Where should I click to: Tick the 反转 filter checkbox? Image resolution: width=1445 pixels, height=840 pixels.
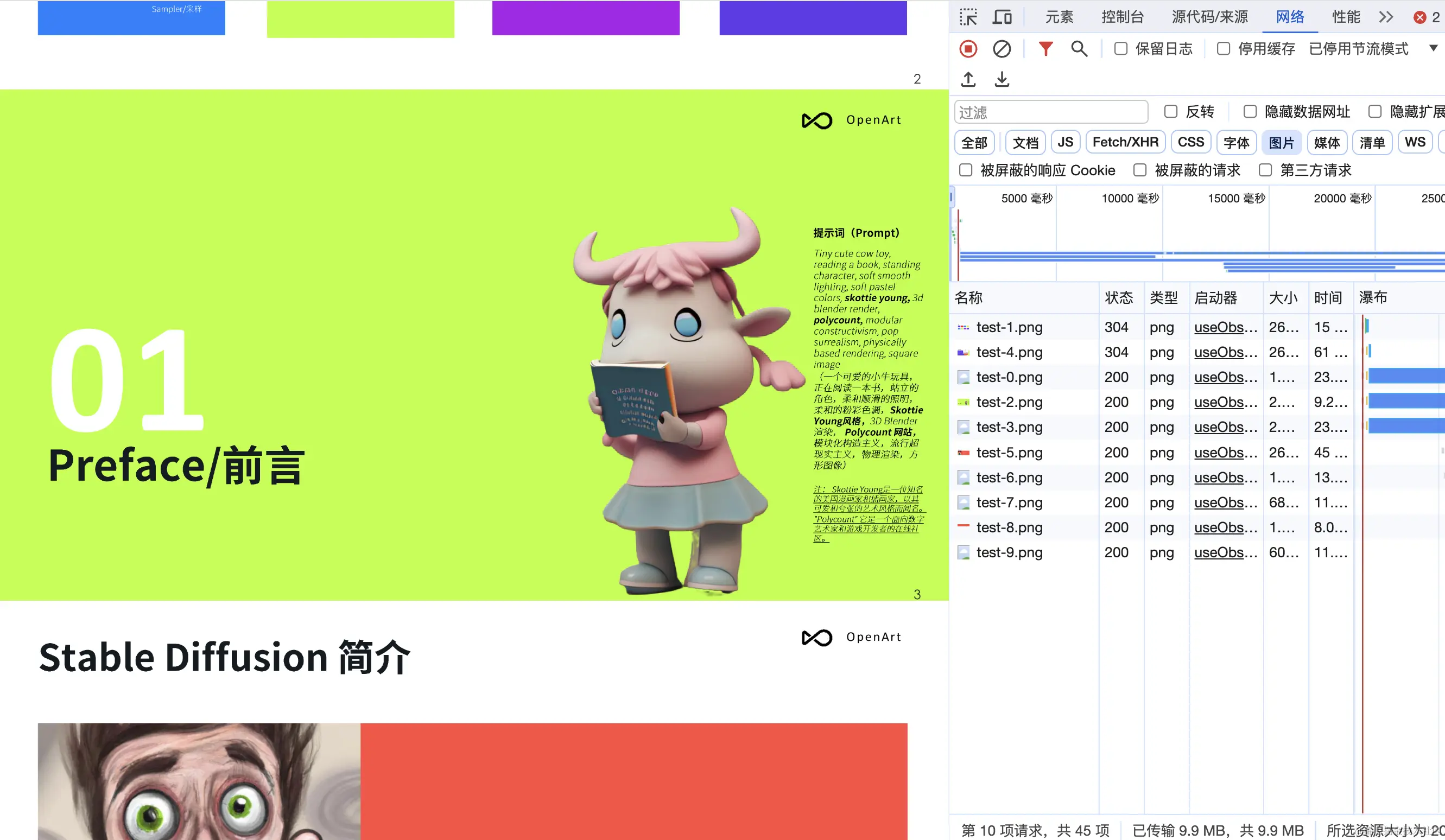pos(1170,111)
